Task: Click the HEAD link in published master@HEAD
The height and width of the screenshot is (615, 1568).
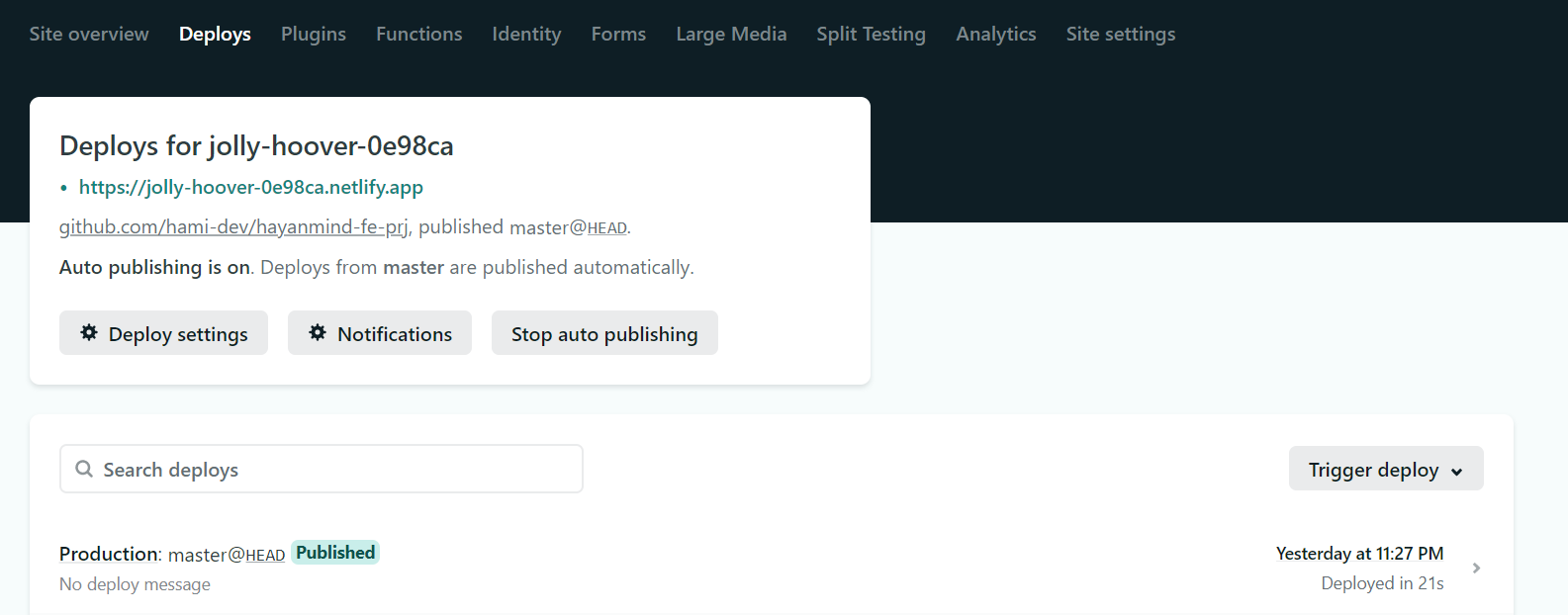Action: click(606, 228)
